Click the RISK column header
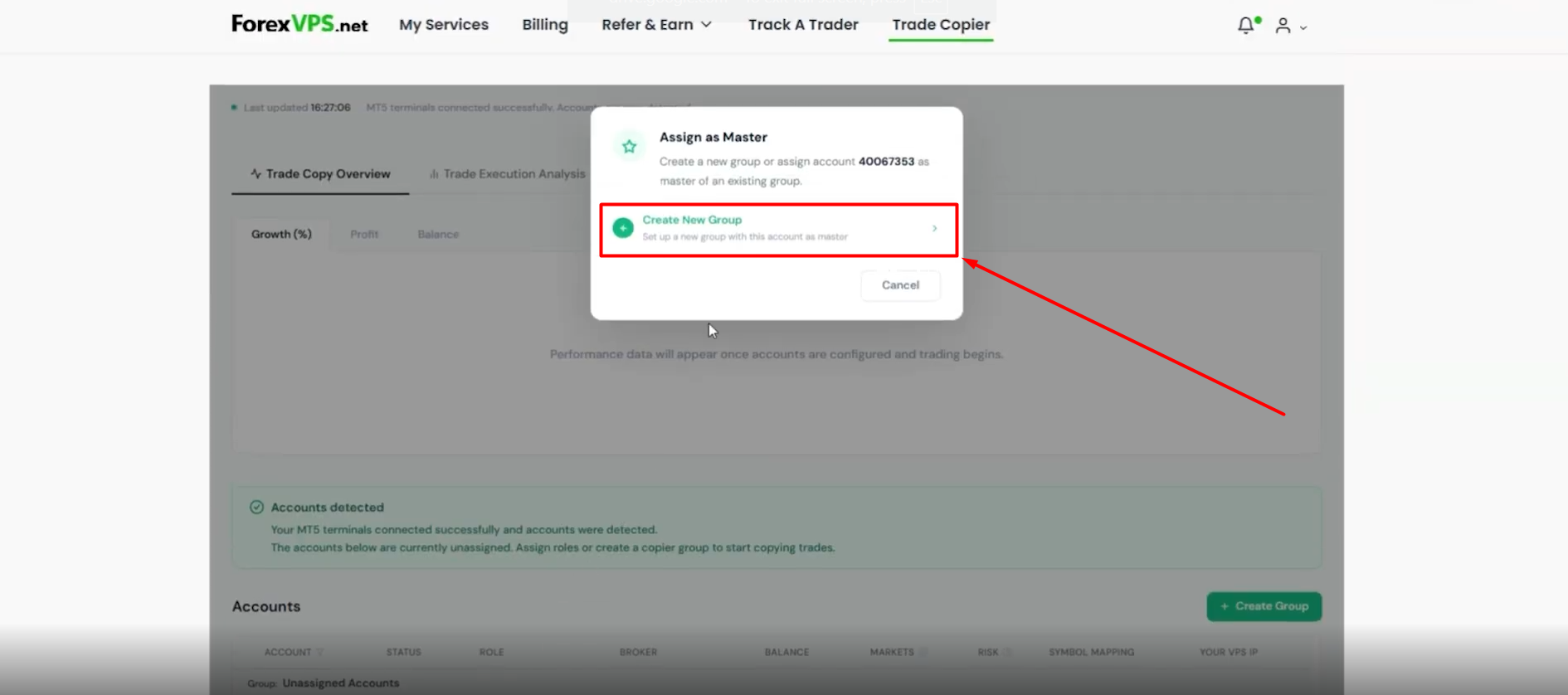This screenshot has height=695, width=1568. pyautogui.click(x=988, y=652)
